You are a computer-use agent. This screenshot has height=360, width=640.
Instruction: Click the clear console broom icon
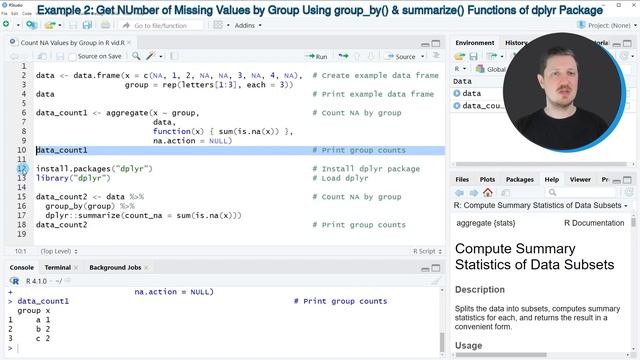pyautogui.click(x=436, y=281)
